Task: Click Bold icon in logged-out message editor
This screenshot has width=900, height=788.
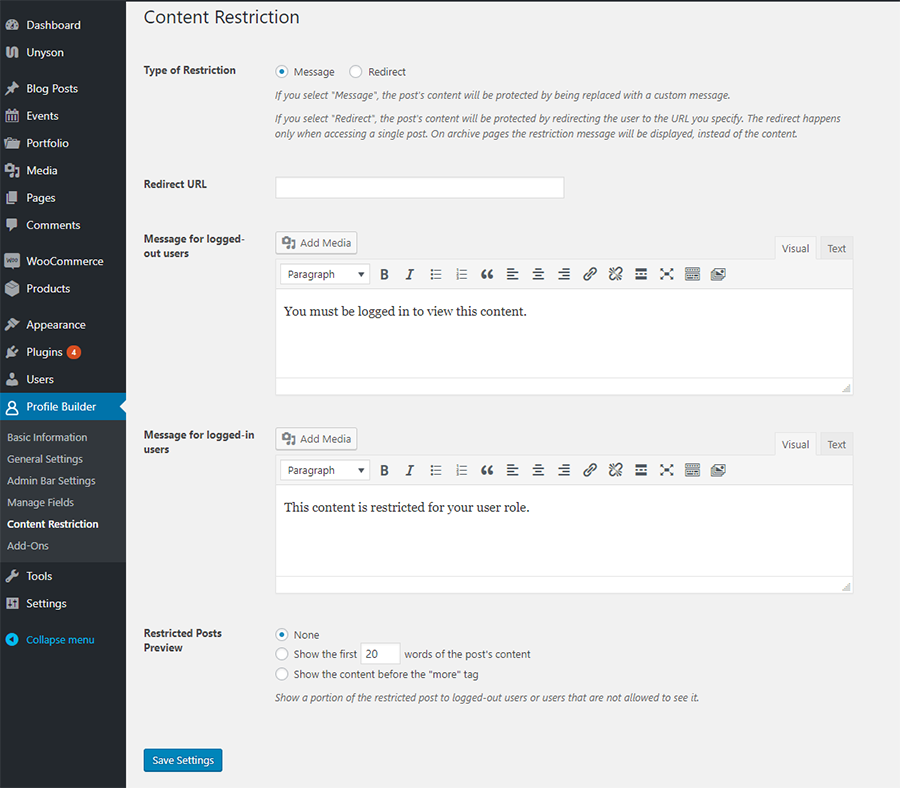Action: coord(384,274)
